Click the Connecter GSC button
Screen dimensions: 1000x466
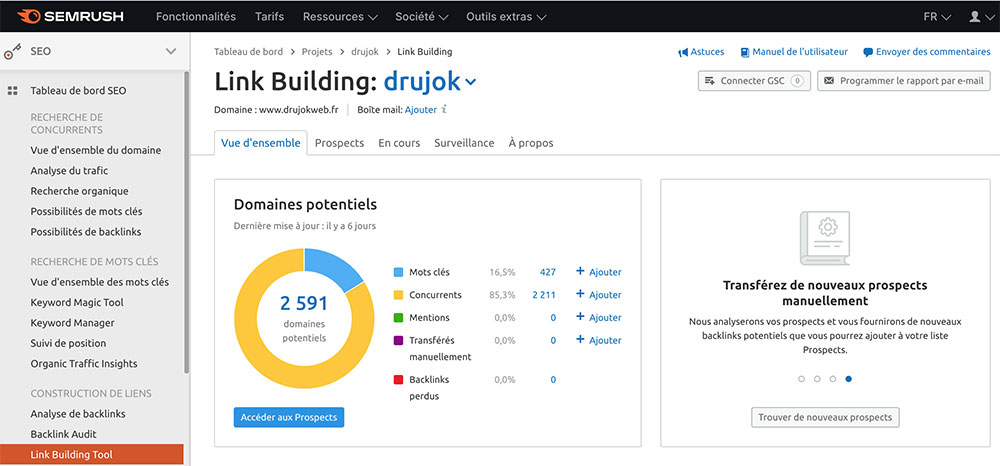click(754, 81)
